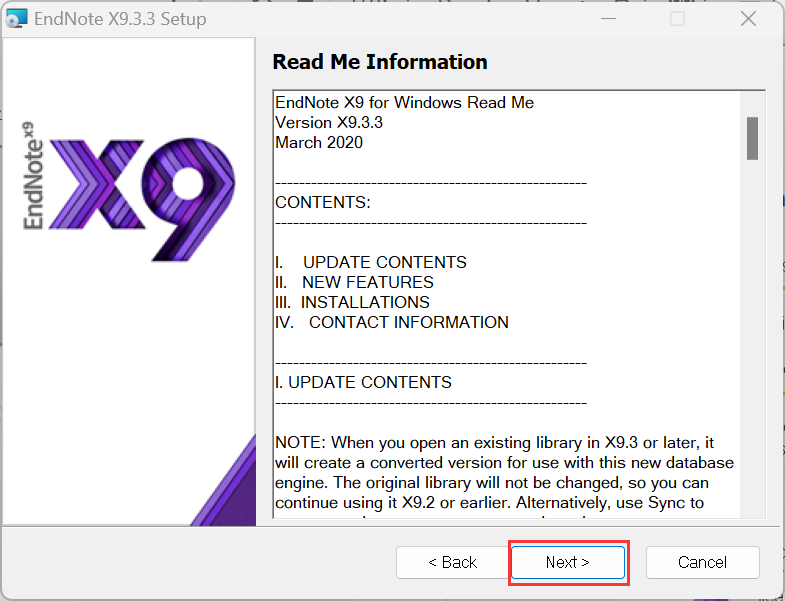Click the 'EndNote X9.3.3 Setup' window title
The image size is (785, 601).
120,19
